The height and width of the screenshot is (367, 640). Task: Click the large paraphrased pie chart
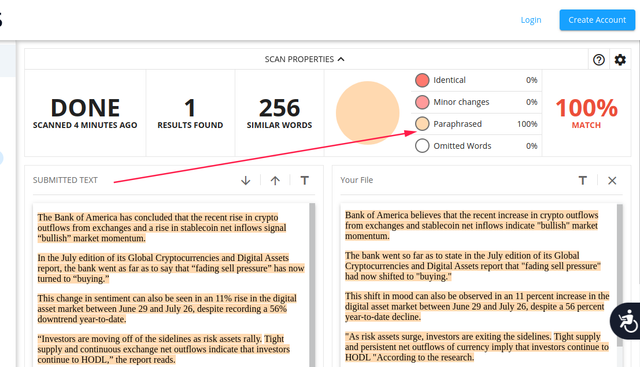(x=367, y=113)
